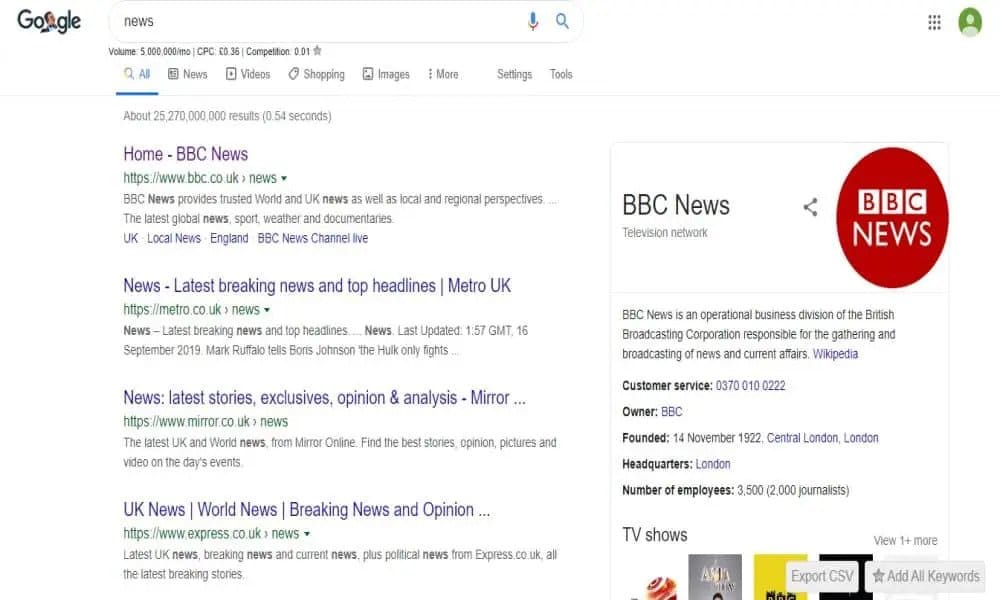The height and width of the screenshot is (600, 1000).
Task: Click the Television network subtitle
Action: click(665, 233)
